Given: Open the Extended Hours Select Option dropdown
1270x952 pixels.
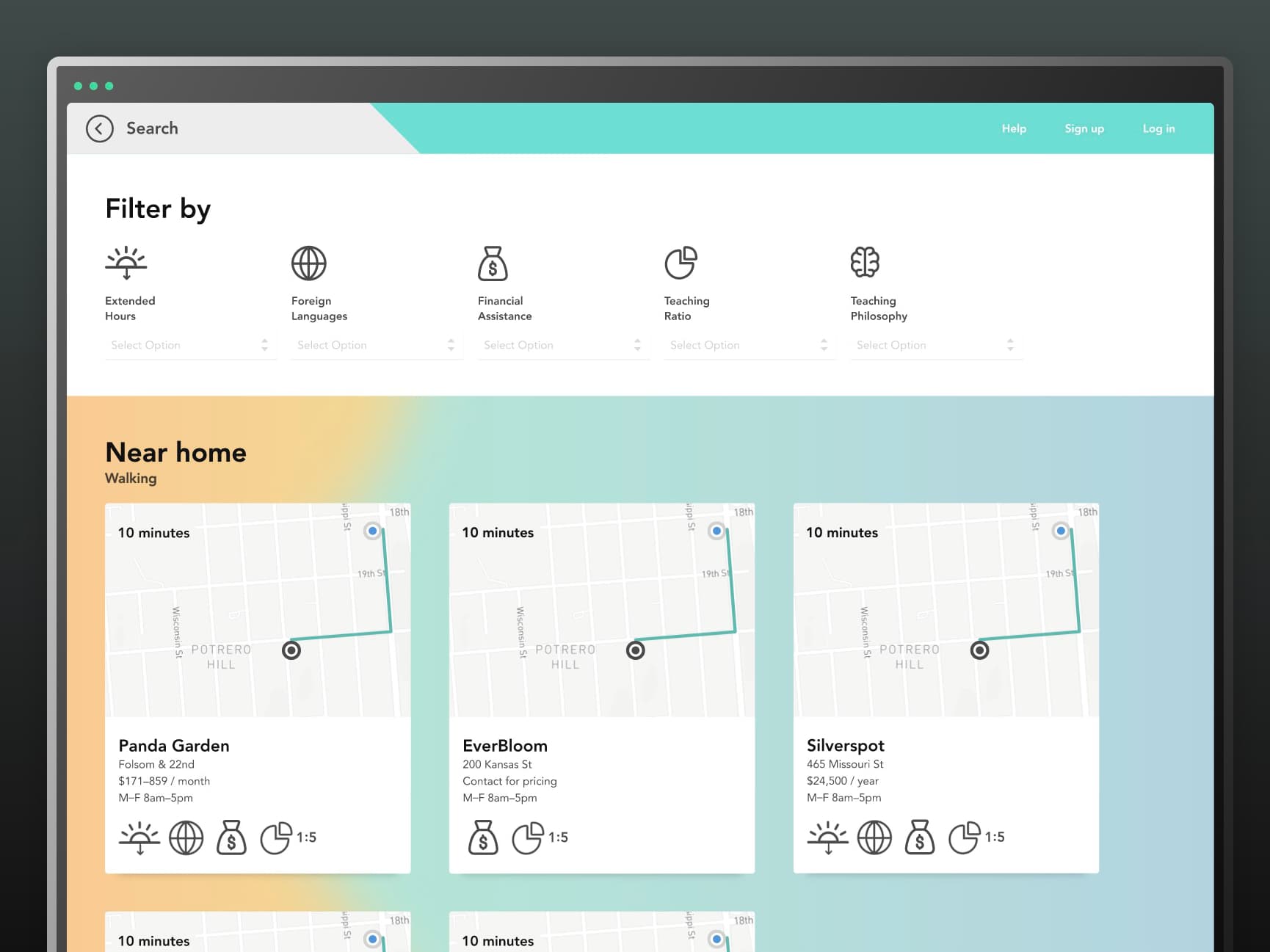Looking at the screenshot, I should [x=191, y=345].
